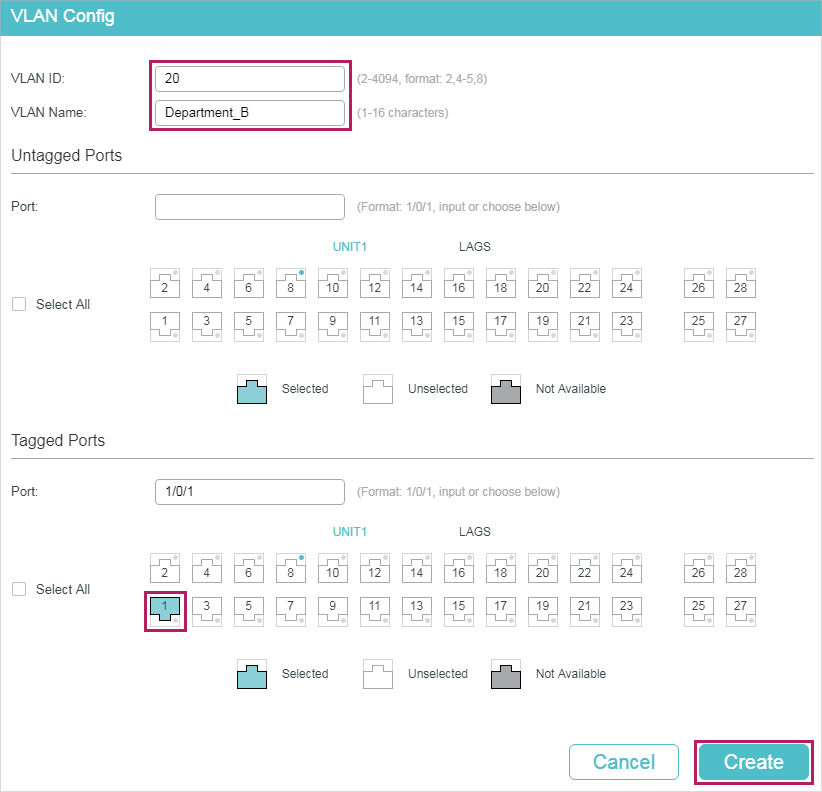Check Select All for Untagged Ports

[x=19, y=305]
